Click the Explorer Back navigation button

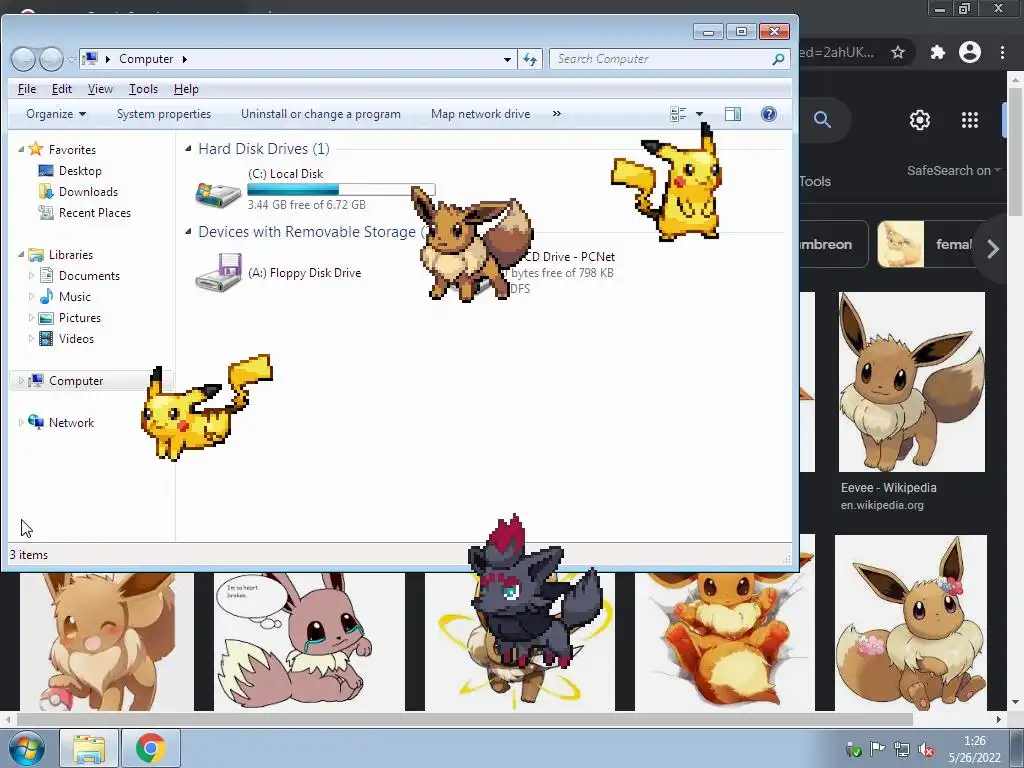point(24,59)
